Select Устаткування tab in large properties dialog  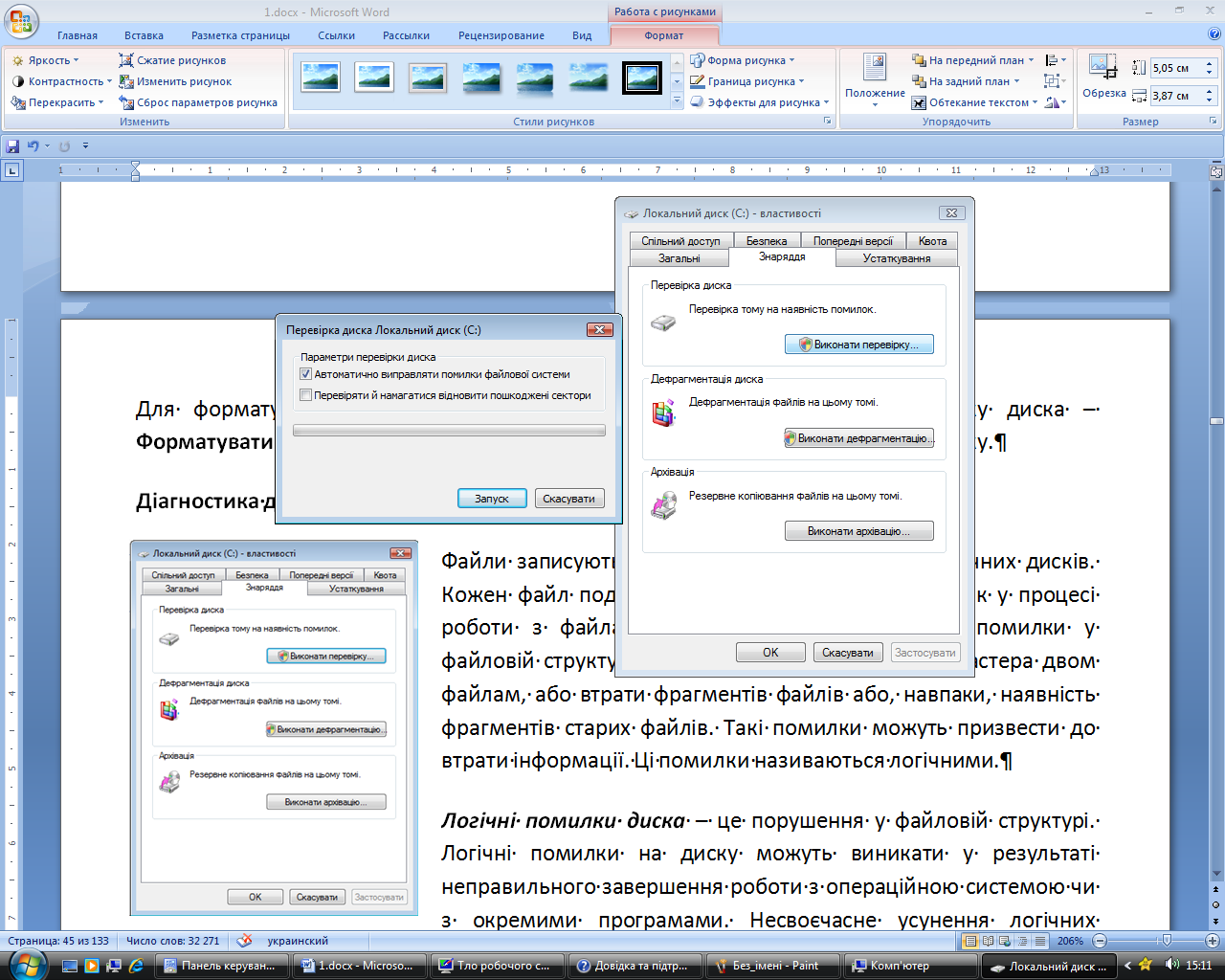click(x=897, y=258)
